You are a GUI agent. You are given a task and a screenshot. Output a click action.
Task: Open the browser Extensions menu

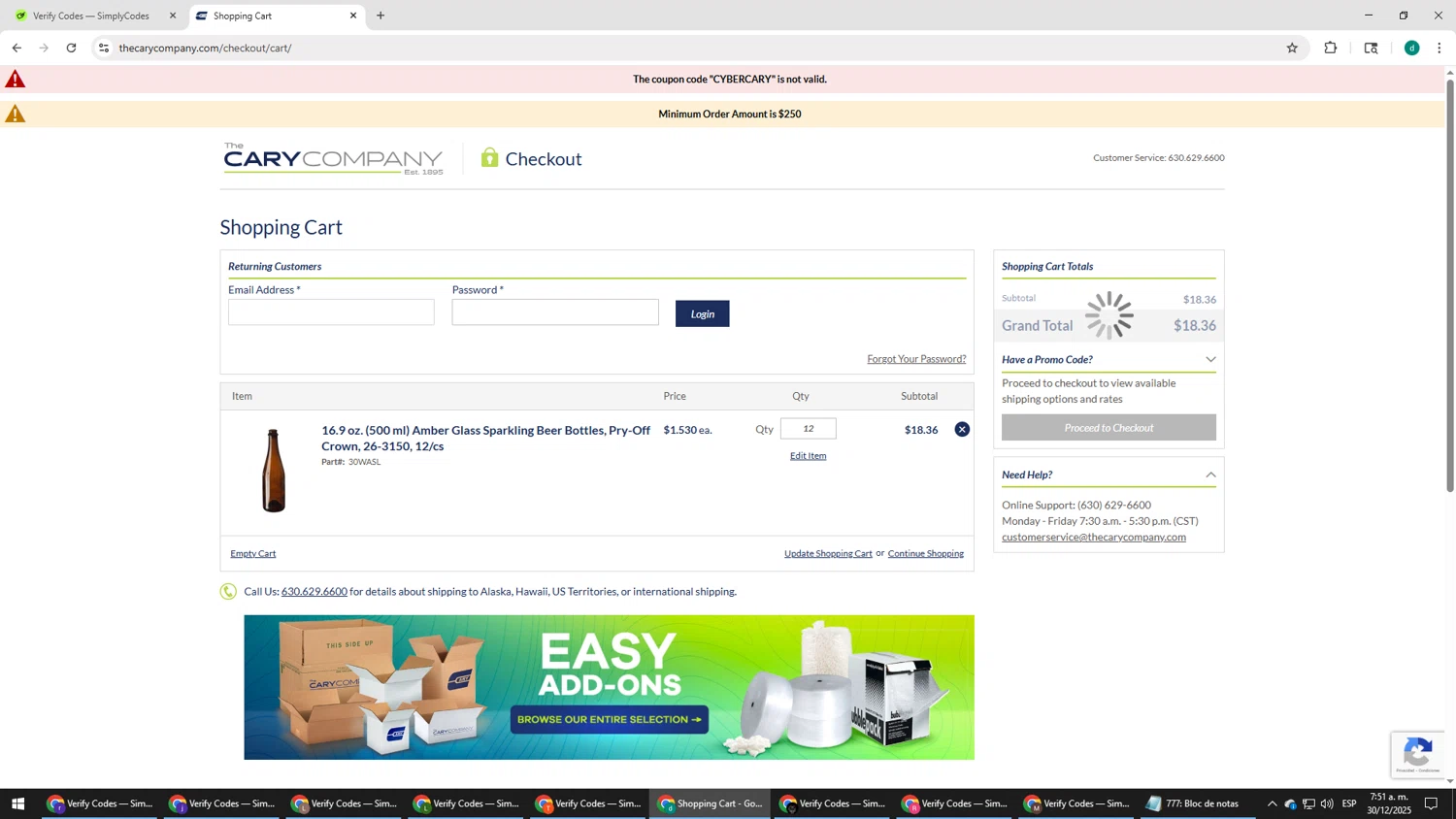(1331, 48)
